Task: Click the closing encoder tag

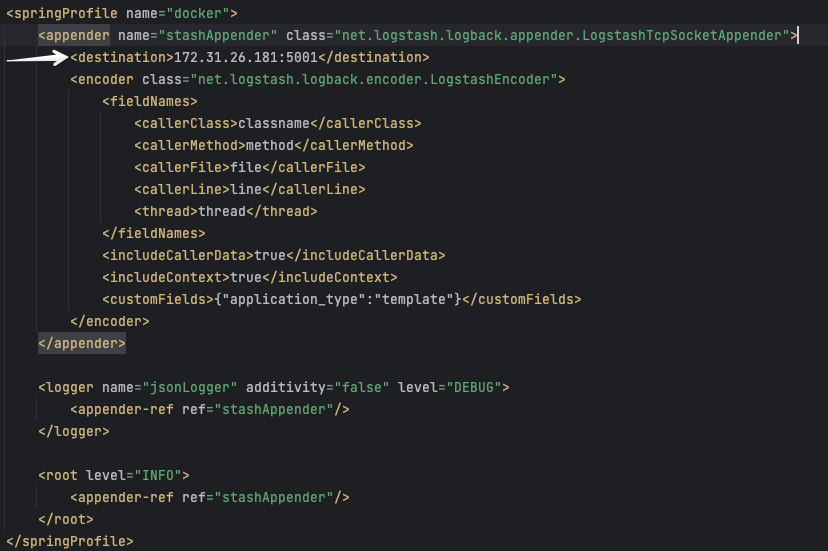Action: click(x=110, y=321)
